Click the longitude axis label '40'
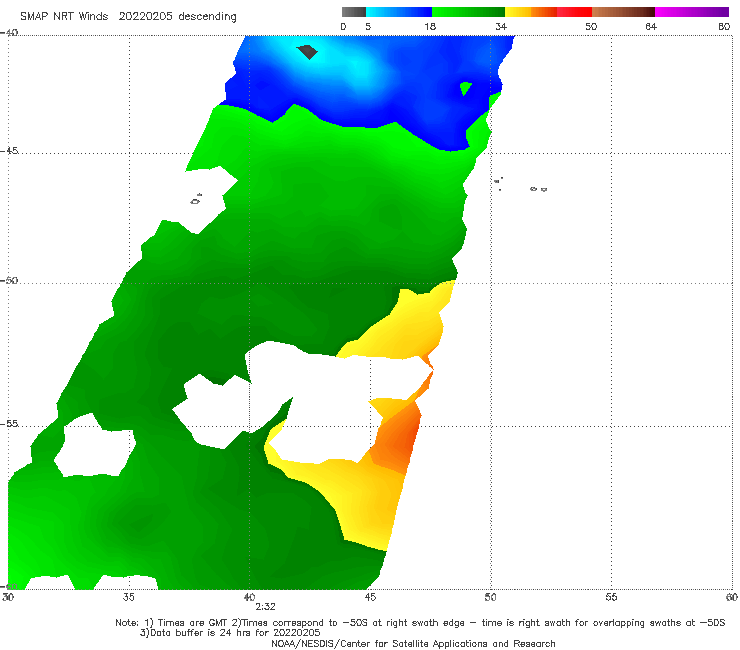Screen dimensions: 740x650 tap(249, 597)
